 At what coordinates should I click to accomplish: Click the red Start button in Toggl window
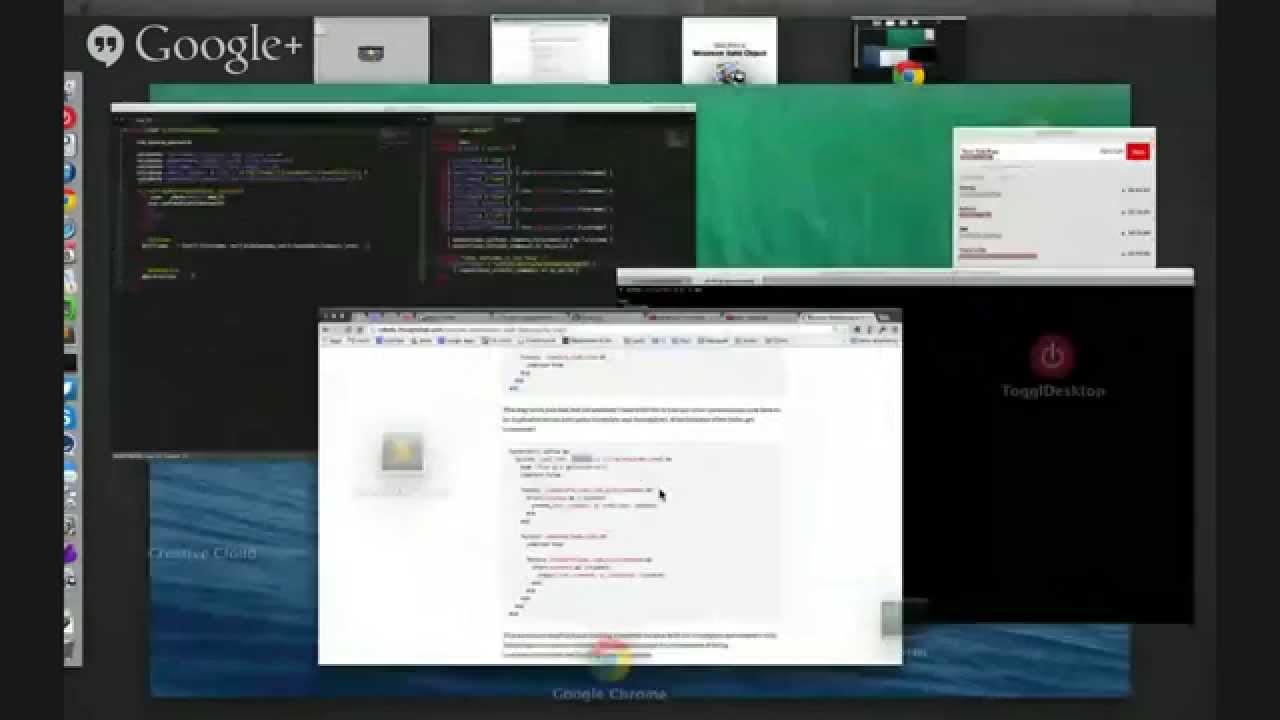1137,152
